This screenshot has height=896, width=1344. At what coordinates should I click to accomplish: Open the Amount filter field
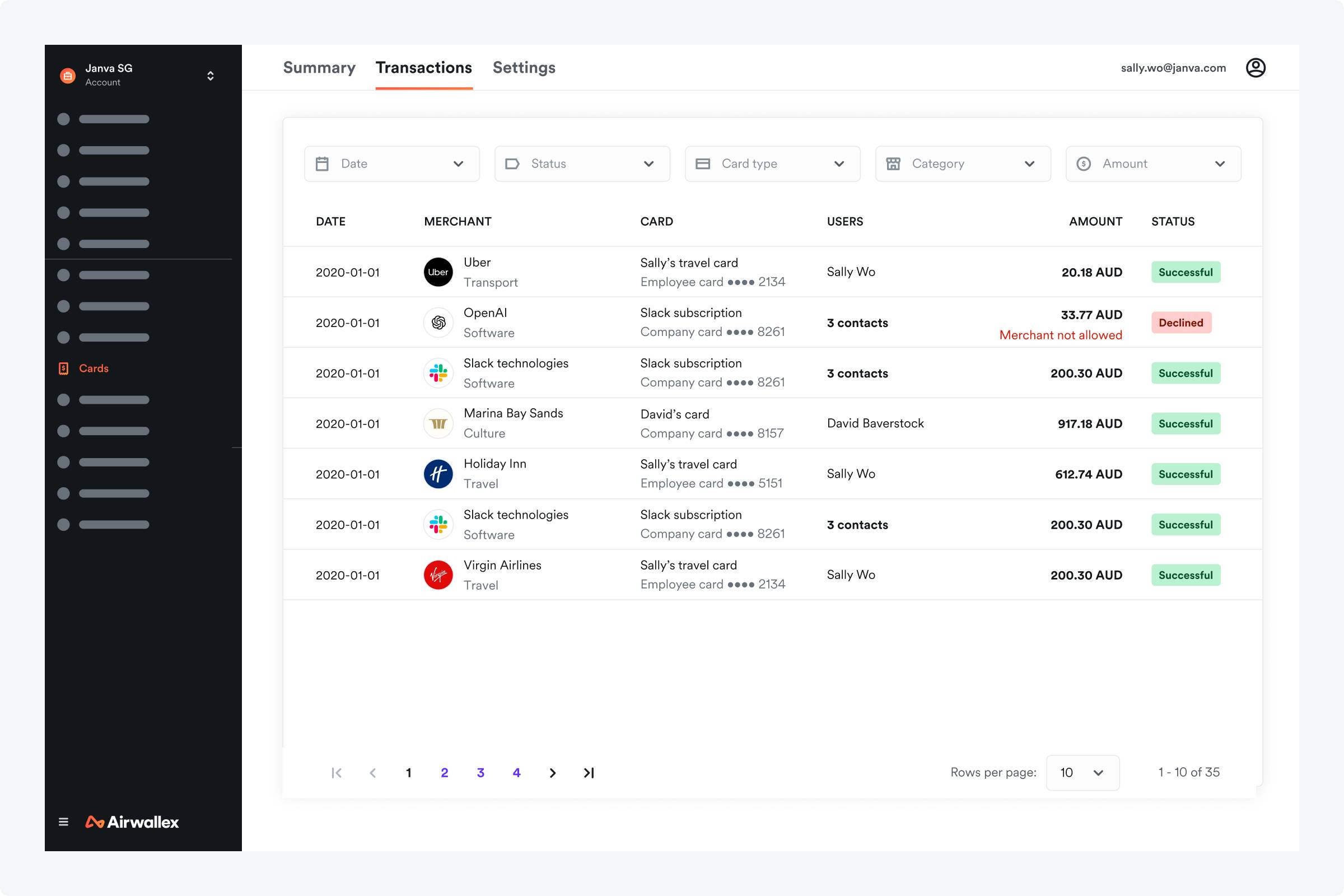(x=1152, y=164)
